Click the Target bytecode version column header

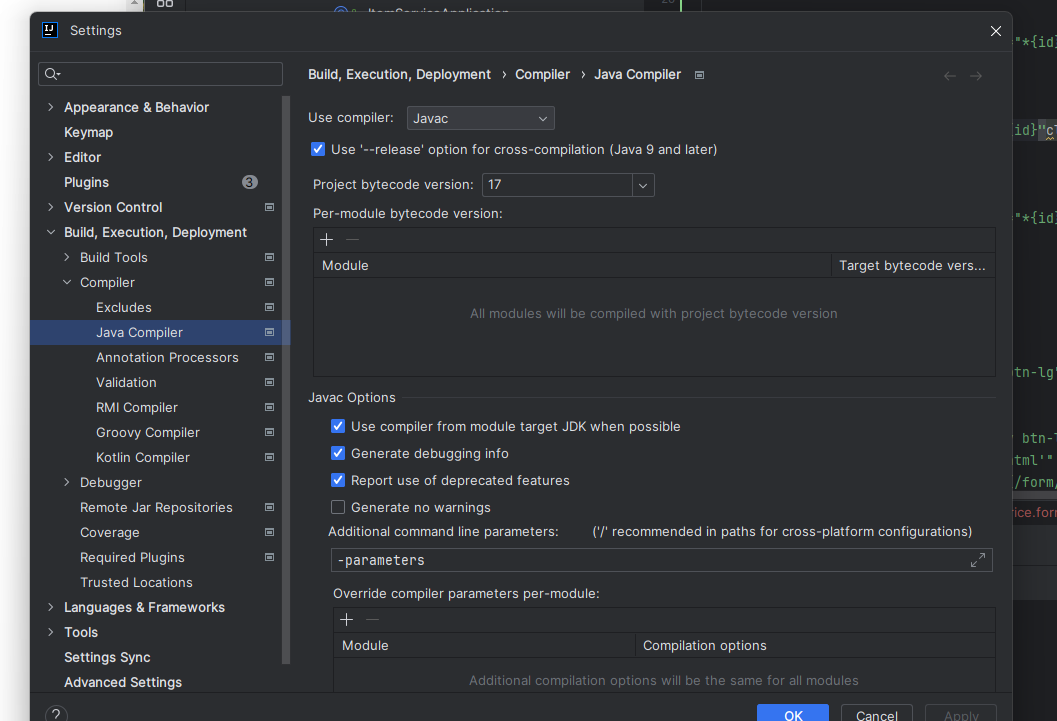pyautogui.click(x=913, y=265)
